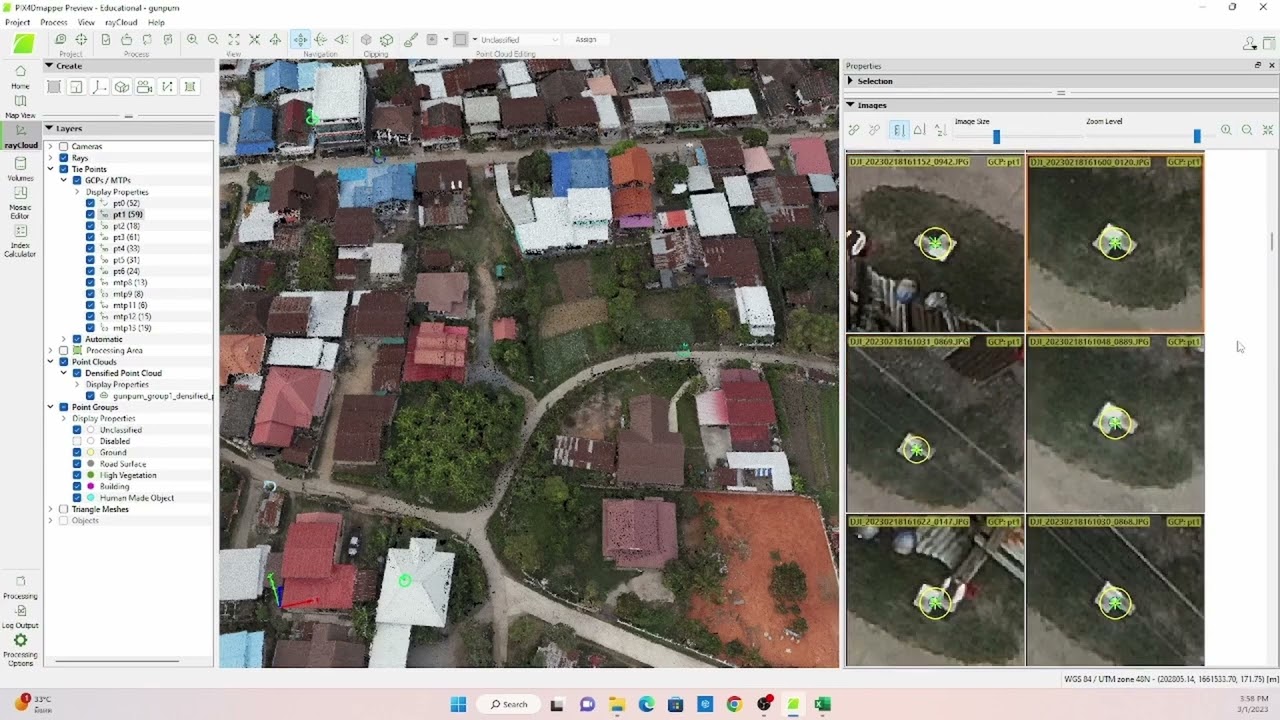Click the new surface icon in Create panel

pyautogui.click(x=190, y=87)
